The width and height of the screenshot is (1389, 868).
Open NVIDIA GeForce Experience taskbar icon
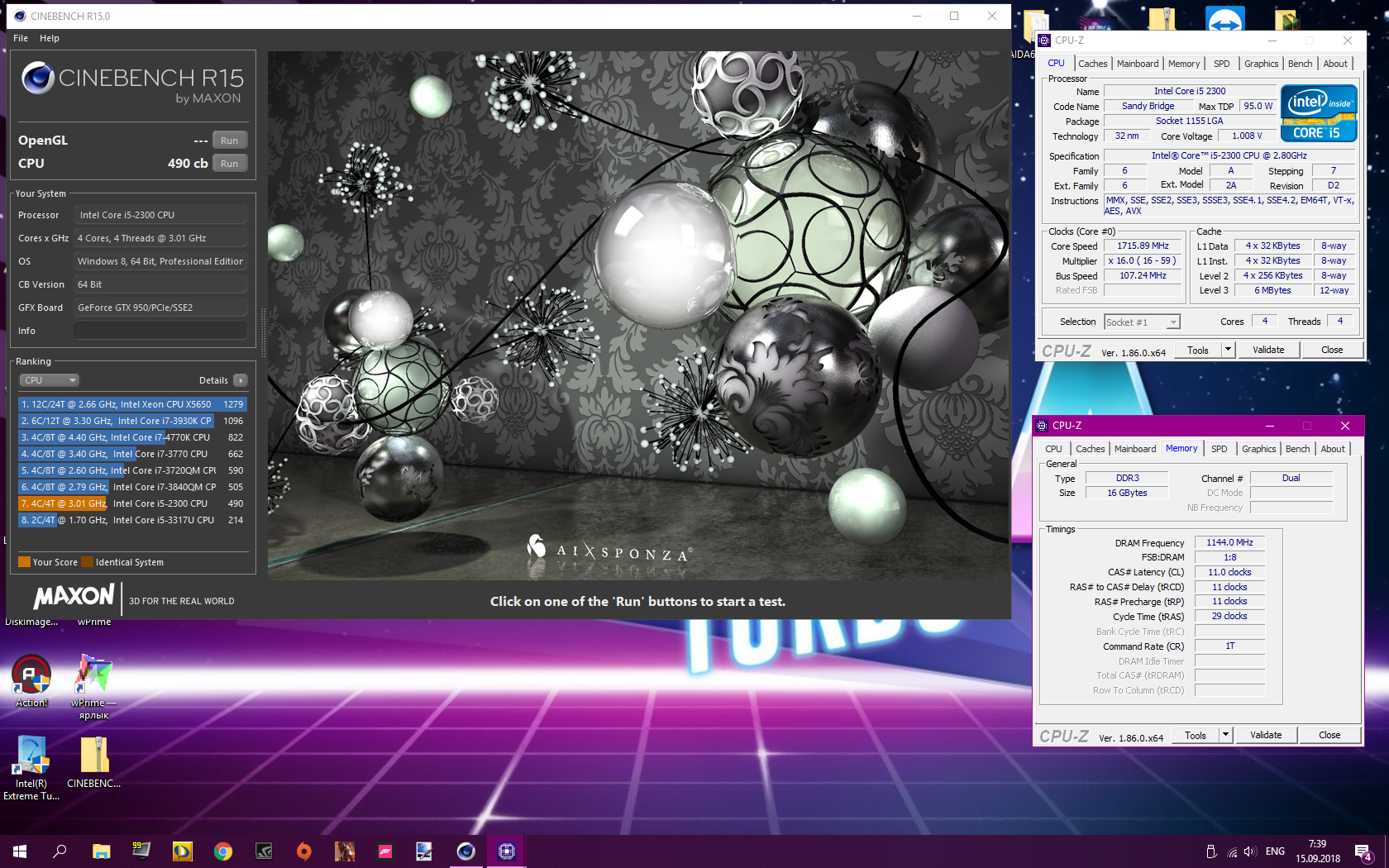pyautogui.click(x=263, y=851)
